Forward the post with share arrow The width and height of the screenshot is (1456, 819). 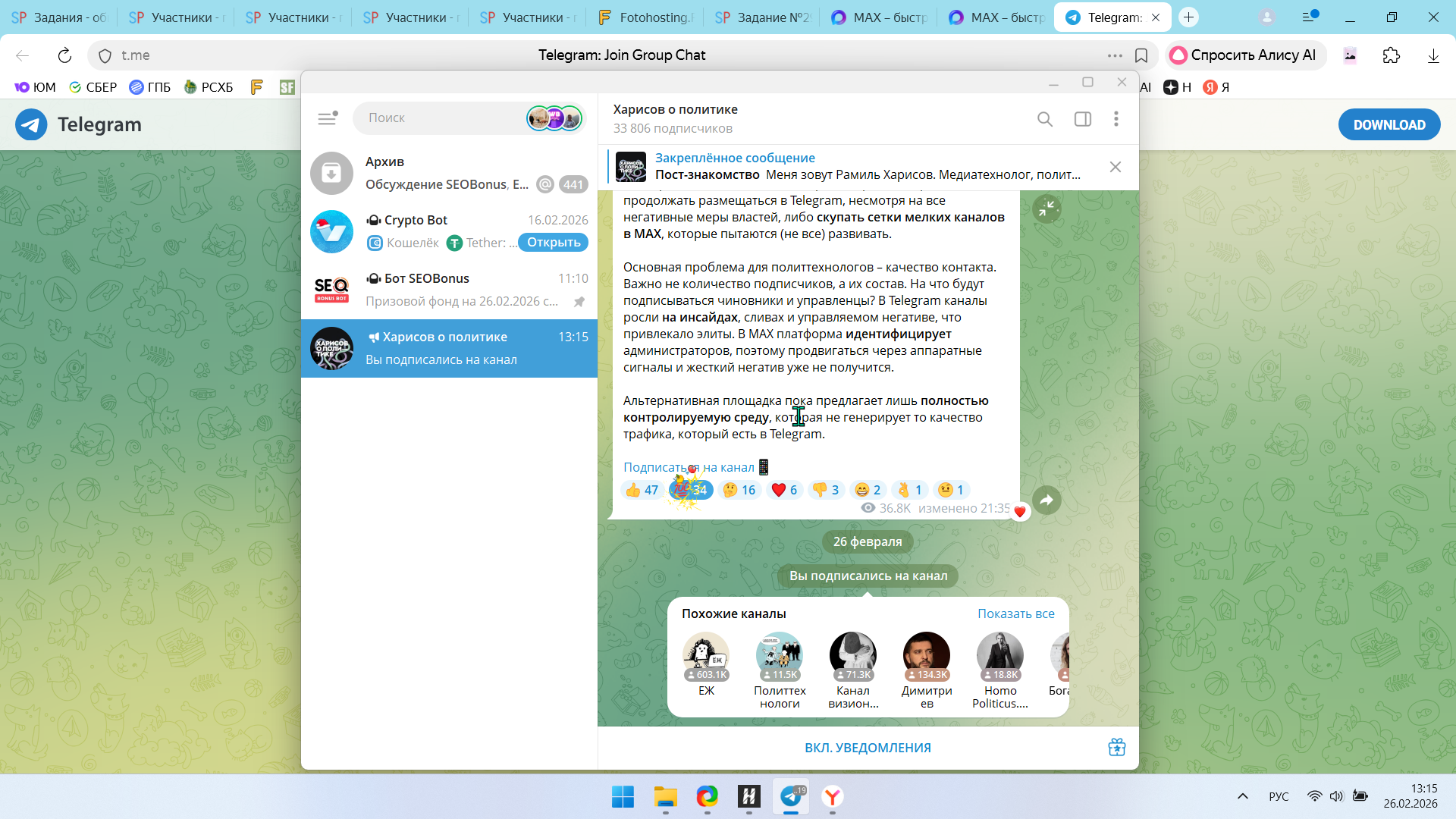coord(1046,500)
